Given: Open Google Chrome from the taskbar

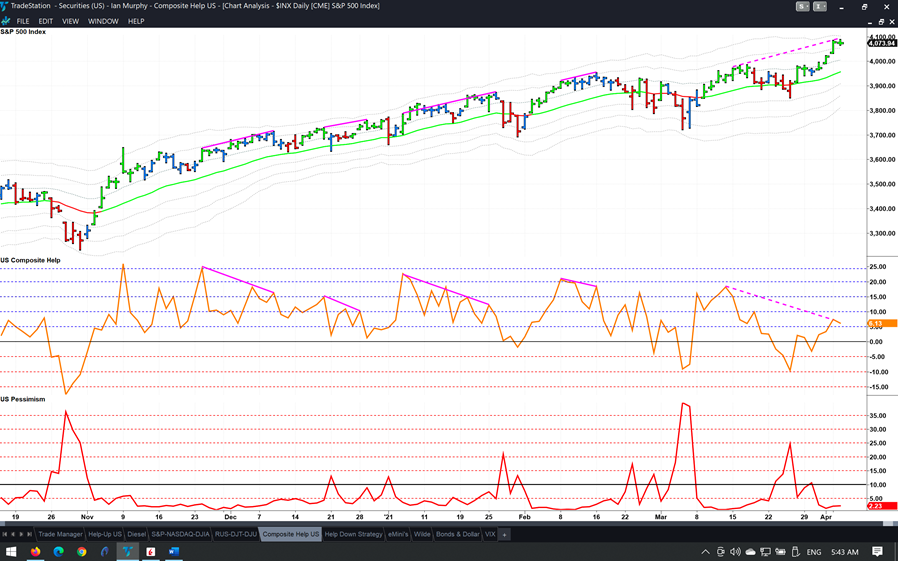Looking at the screenshot, I should click(82, 552).
